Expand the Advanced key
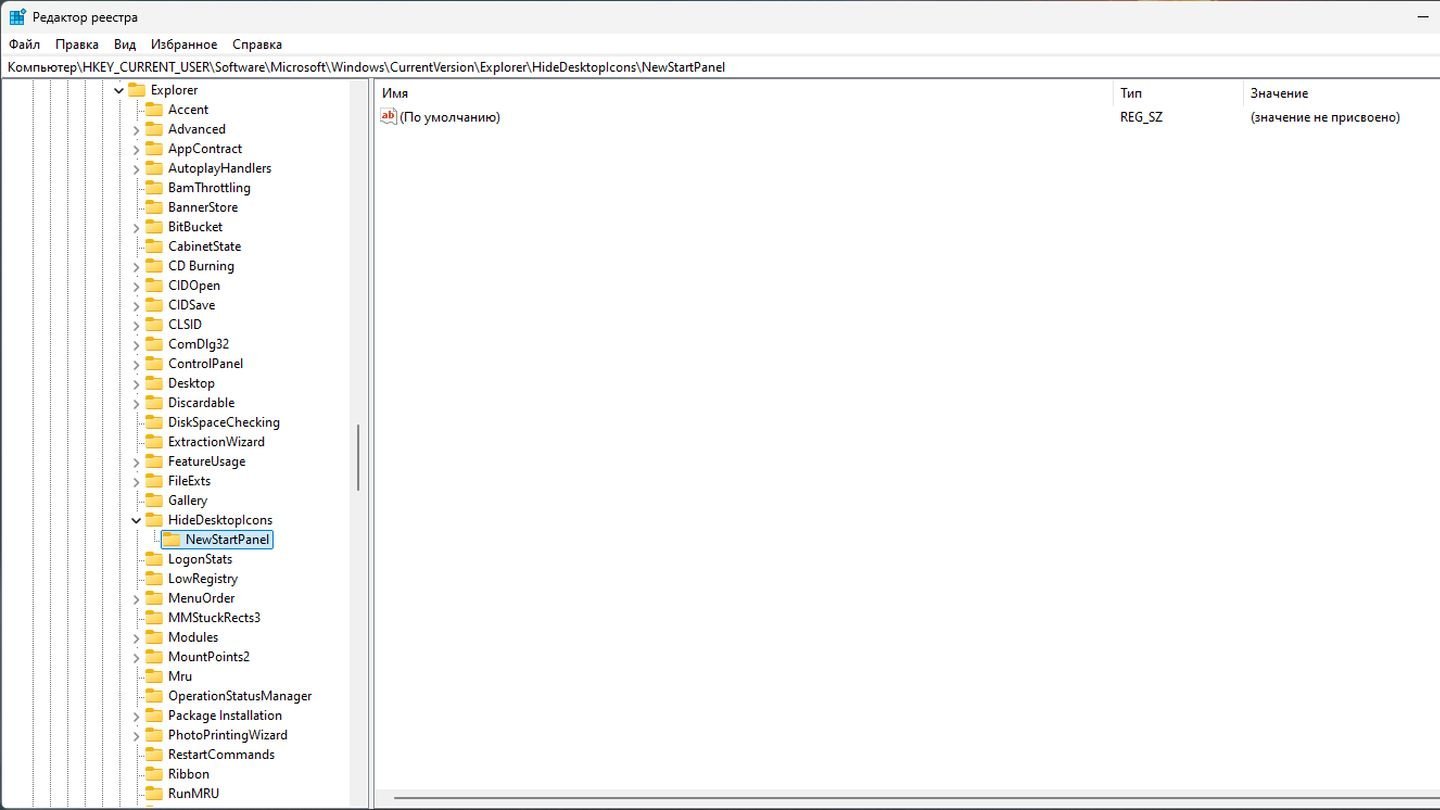Image resolution: width=1440 pixels, height=810 pixels. tap(136, 130)
